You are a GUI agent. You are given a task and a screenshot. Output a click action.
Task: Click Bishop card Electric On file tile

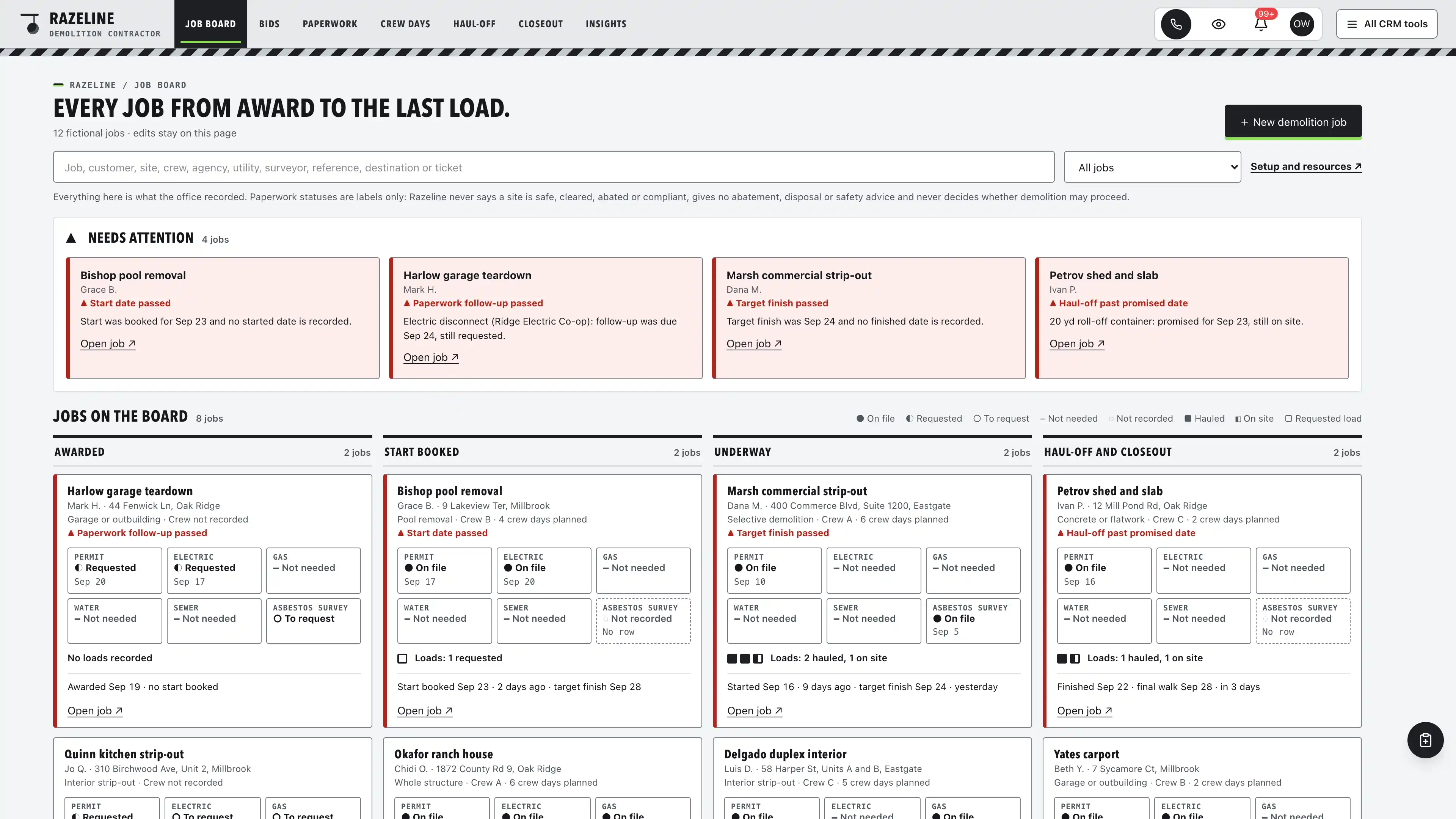544,570
